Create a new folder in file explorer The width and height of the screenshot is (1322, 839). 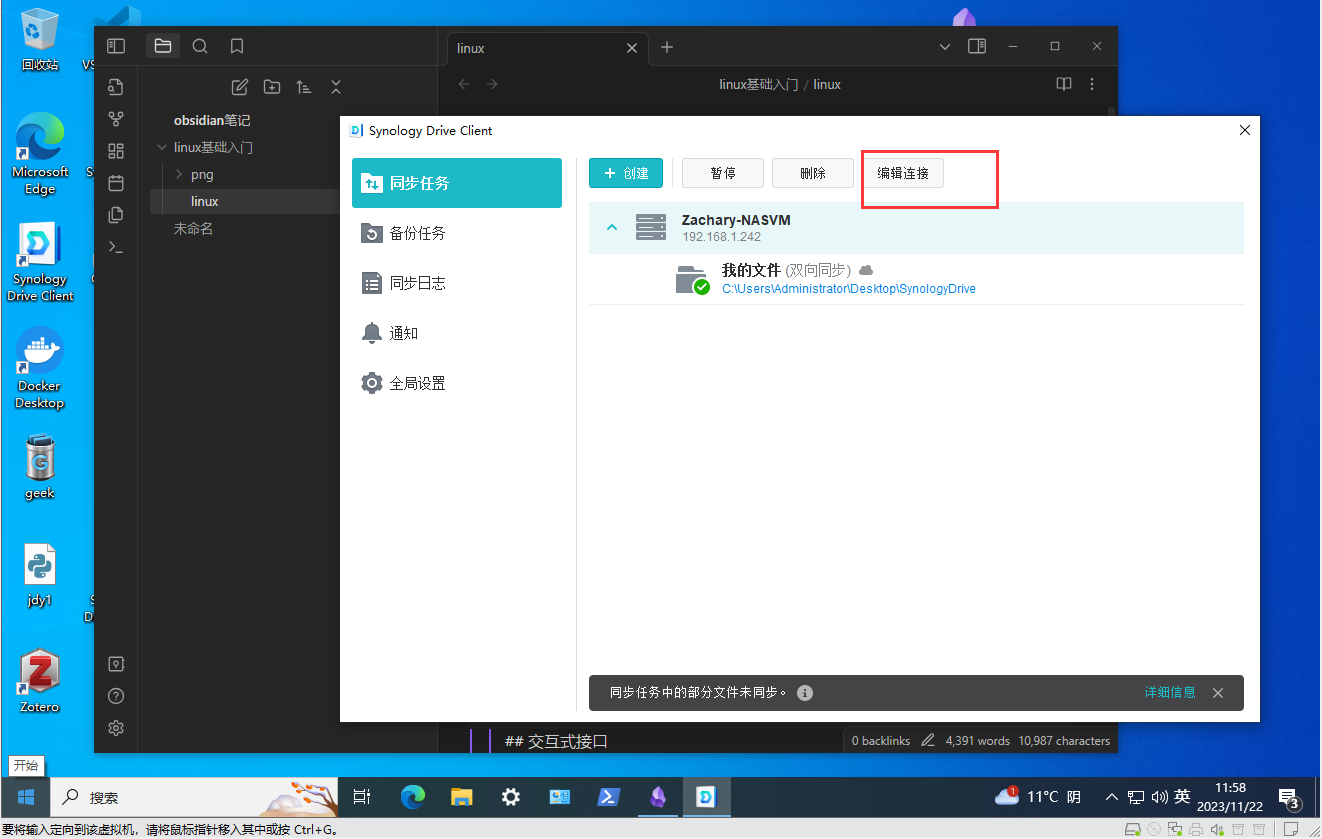271,87
